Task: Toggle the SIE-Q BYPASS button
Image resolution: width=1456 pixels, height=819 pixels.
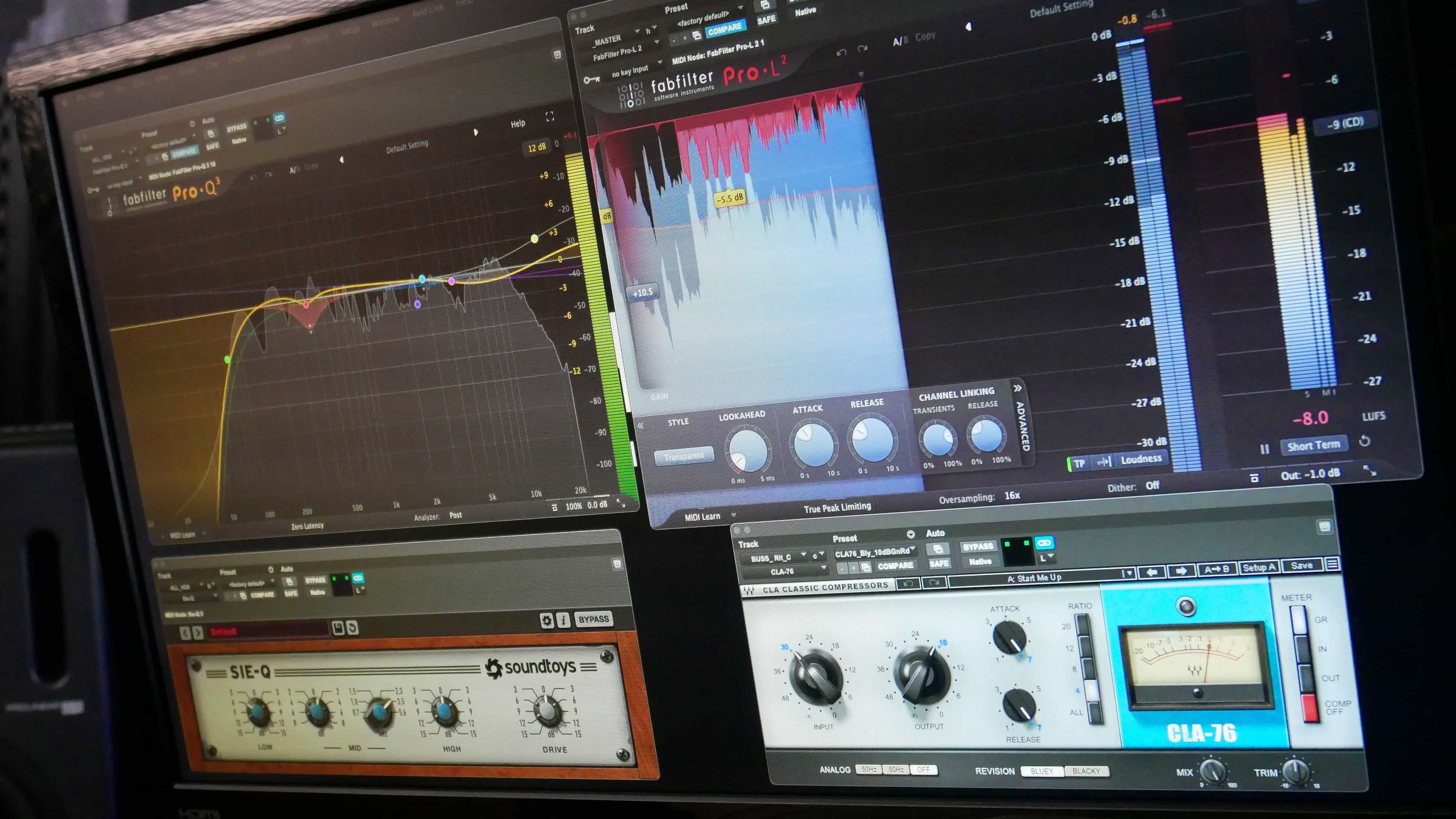Action: (593, 619)
